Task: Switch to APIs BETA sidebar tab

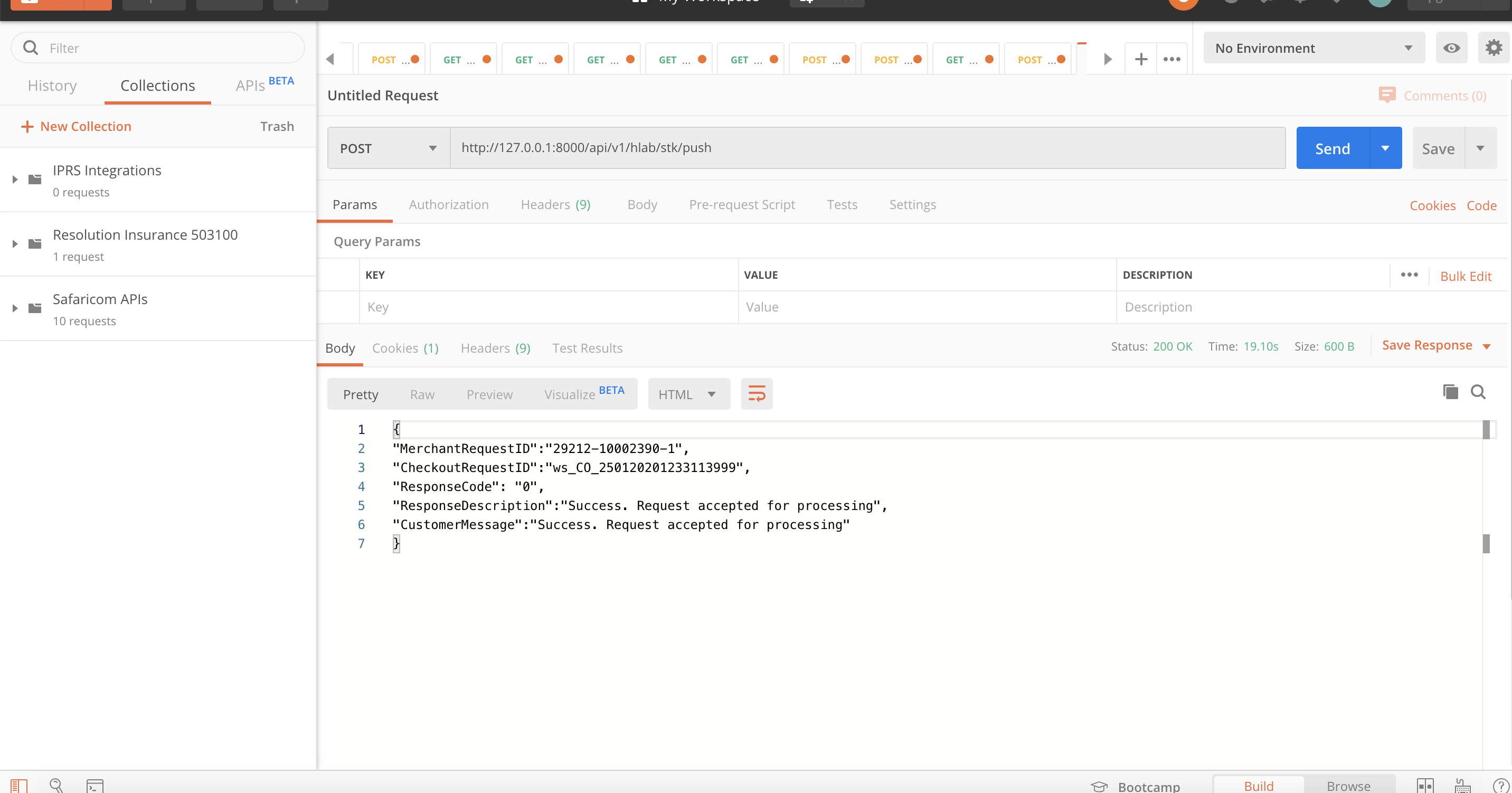Action: coord(264,84)
